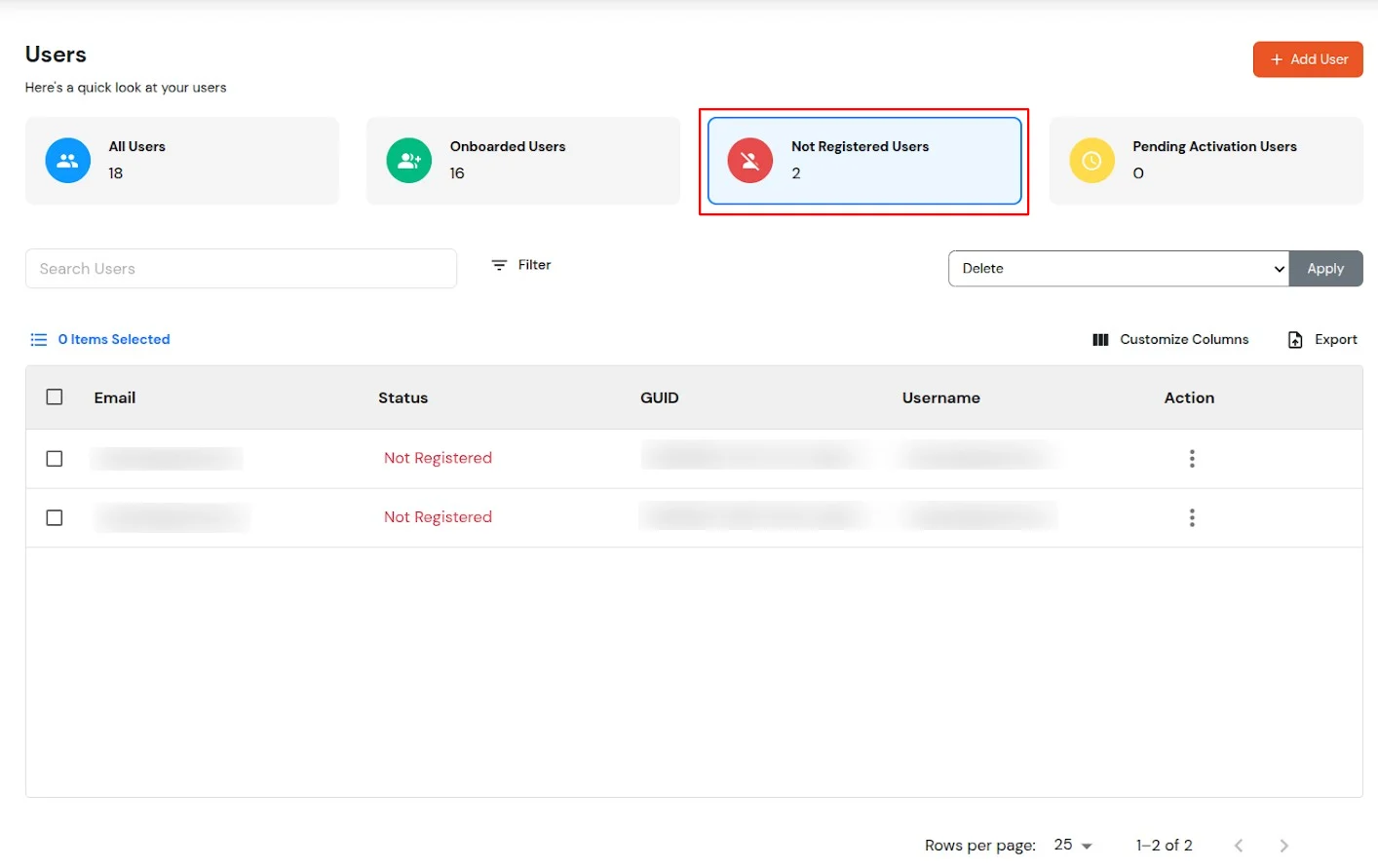Select the Onboarded Users green icon

(x=408, y=160)
